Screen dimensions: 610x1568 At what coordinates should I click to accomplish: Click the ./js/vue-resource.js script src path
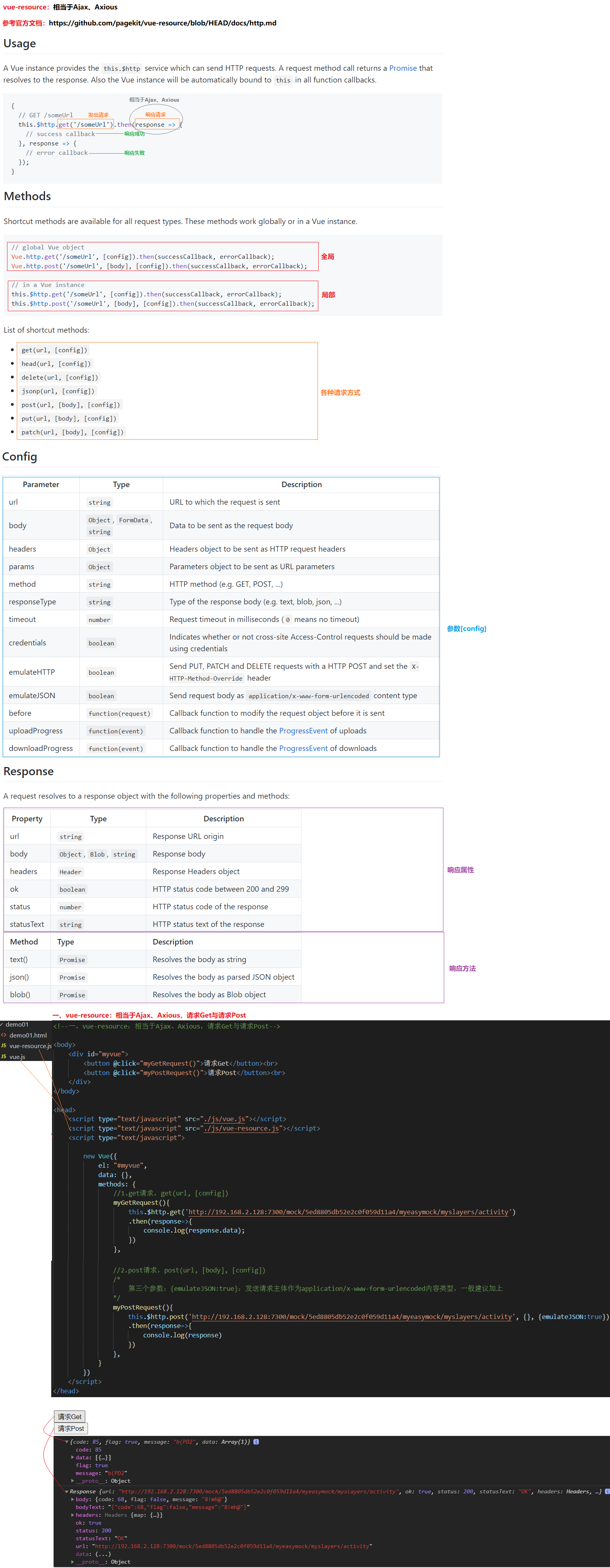[x=242, y=1128]
